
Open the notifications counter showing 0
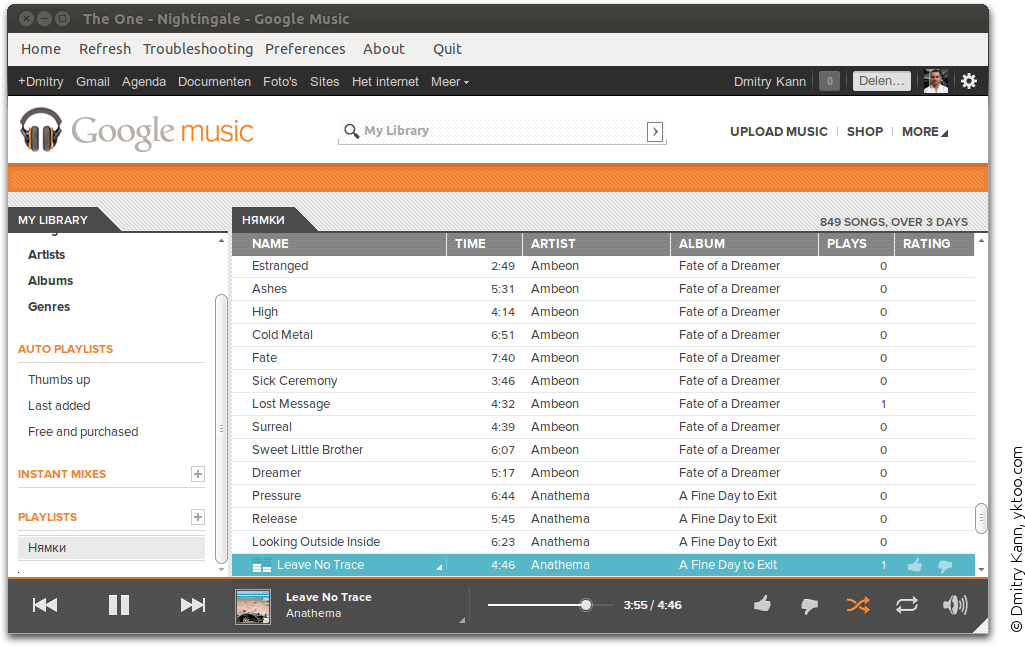point(830,81)
